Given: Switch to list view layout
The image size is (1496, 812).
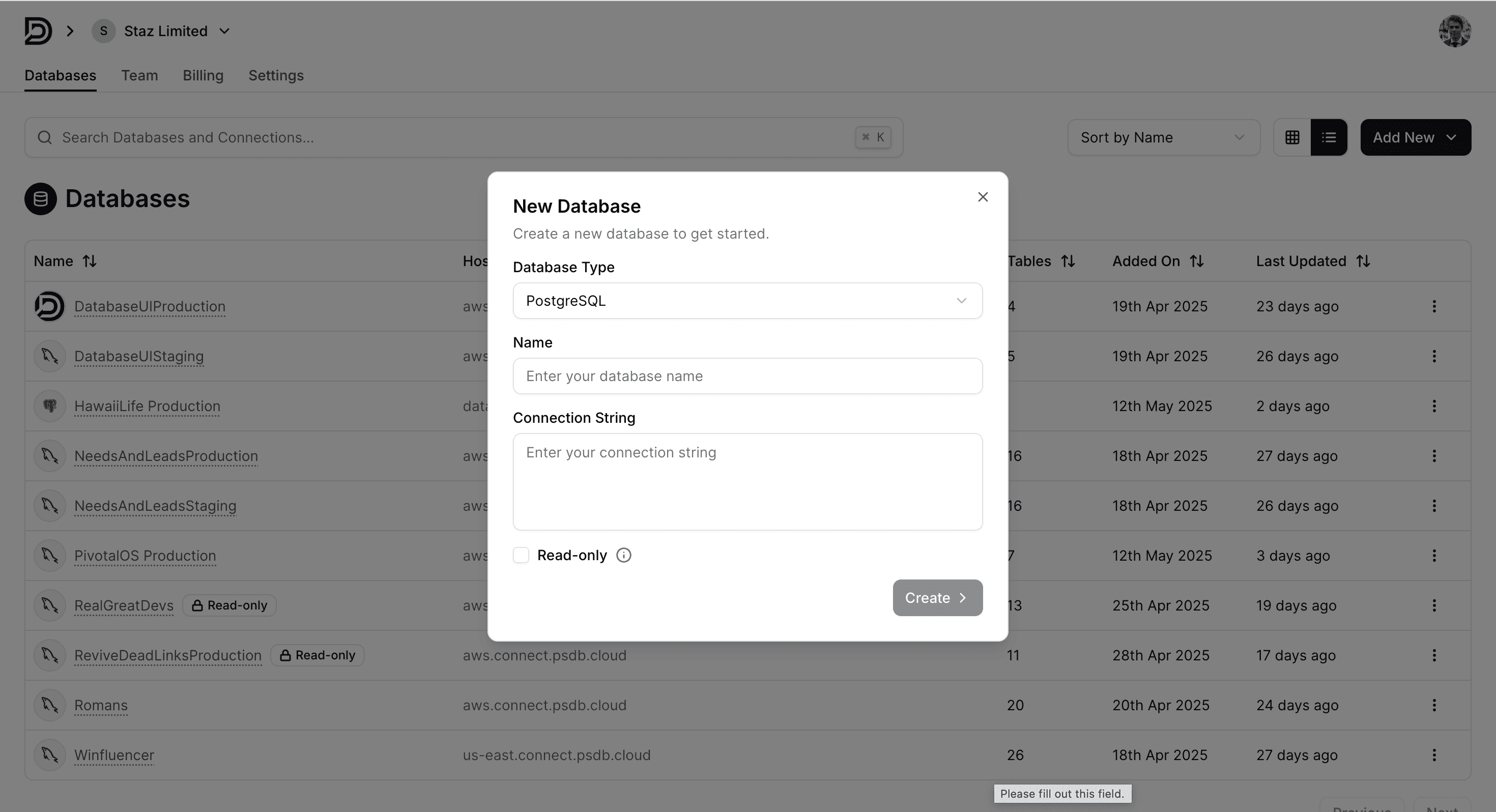Looking at the screenshot, I should click(x=1329, y=138).
